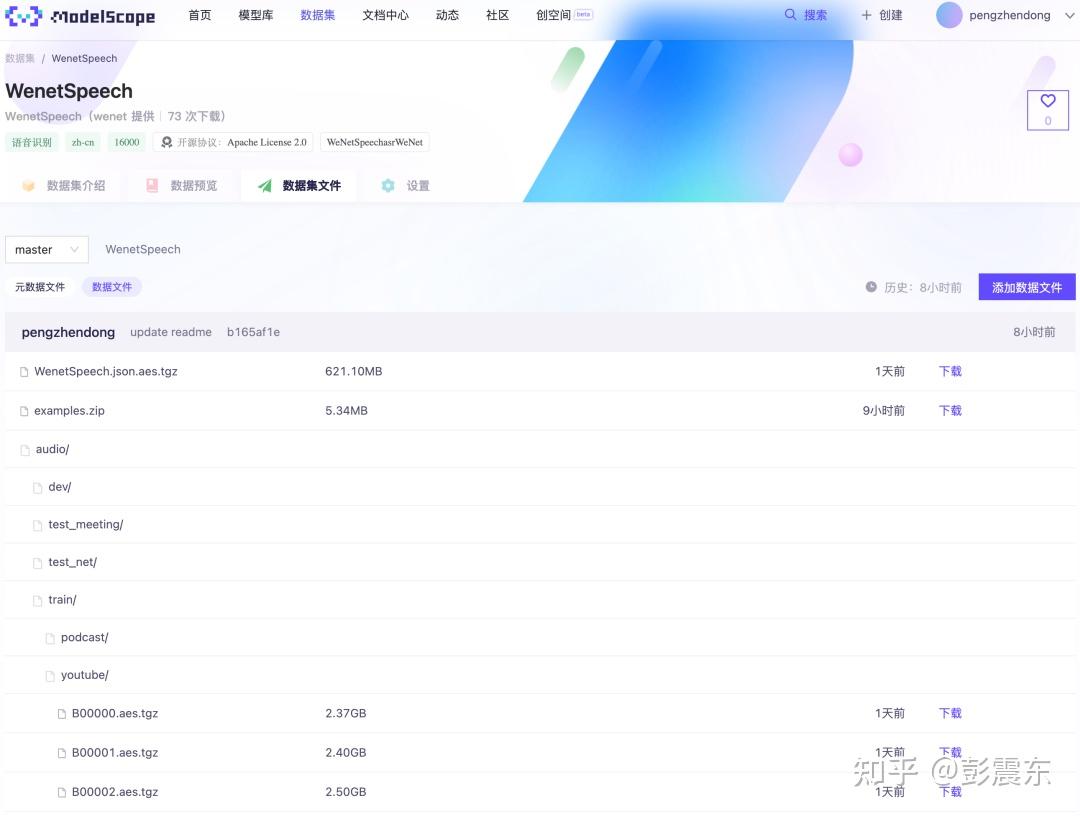This screenshot has width=1080, height=816.
Task: Open 动态 in the top navigation
Action: [447, 15]
